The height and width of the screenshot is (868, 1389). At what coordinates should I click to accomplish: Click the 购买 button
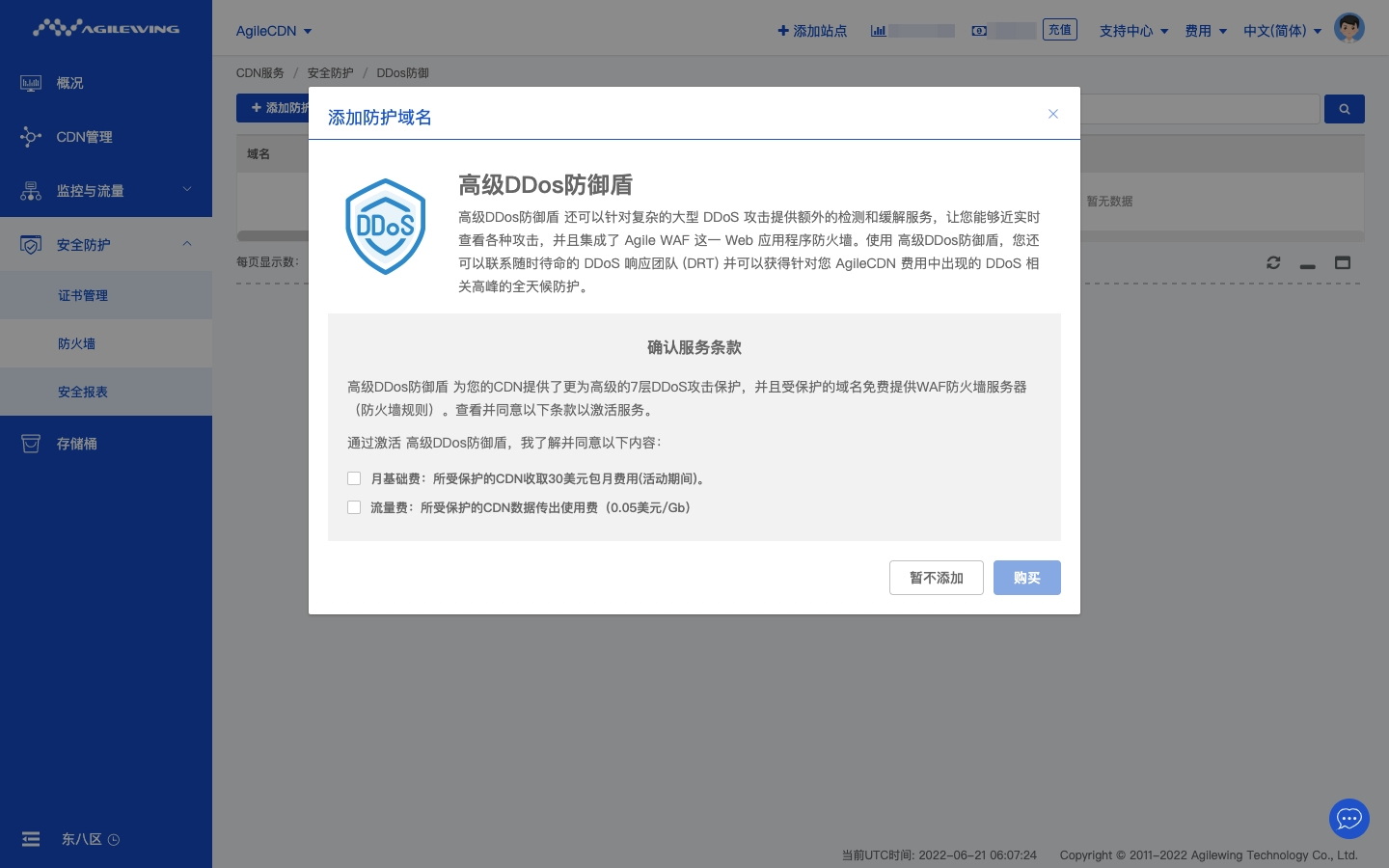(x=1026, y=578)
